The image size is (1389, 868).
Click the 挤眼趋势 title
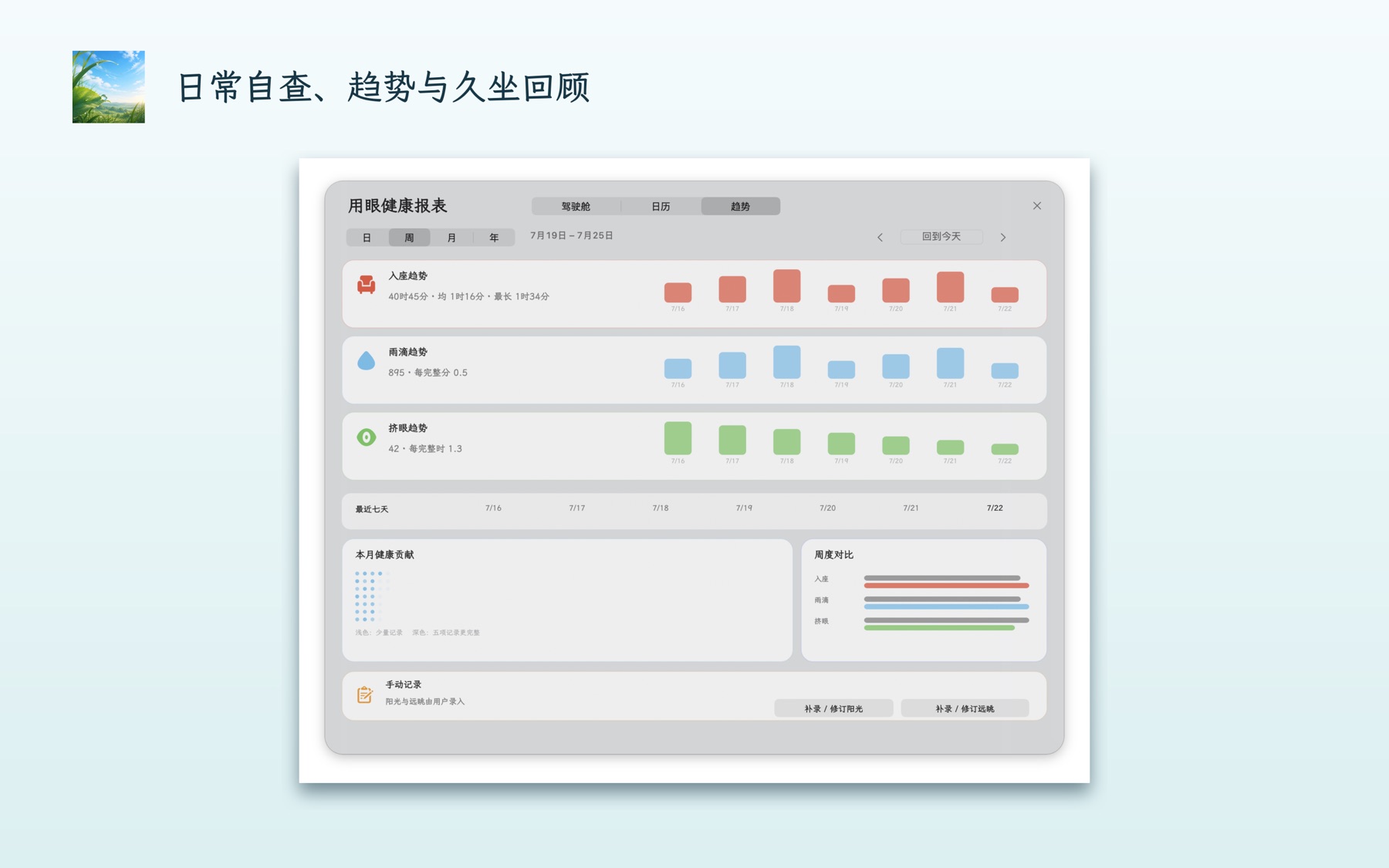408,428
